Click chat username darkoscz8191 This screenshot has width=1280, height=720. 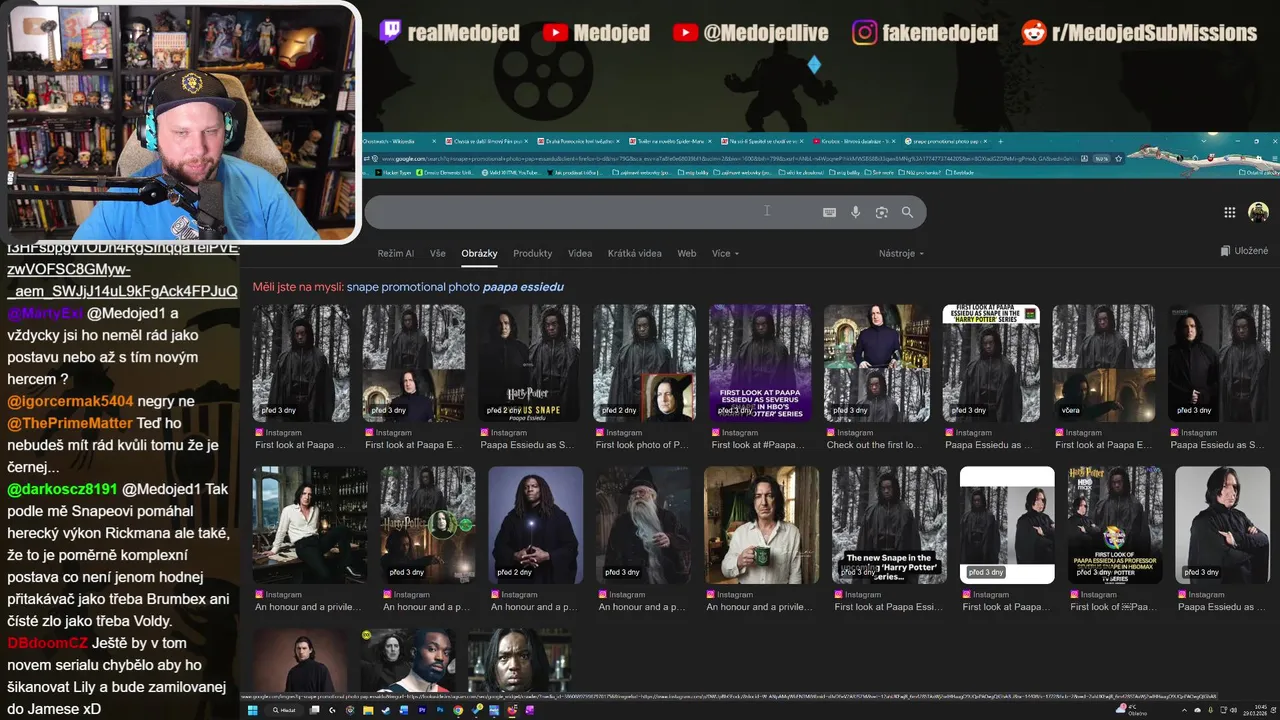63,489
